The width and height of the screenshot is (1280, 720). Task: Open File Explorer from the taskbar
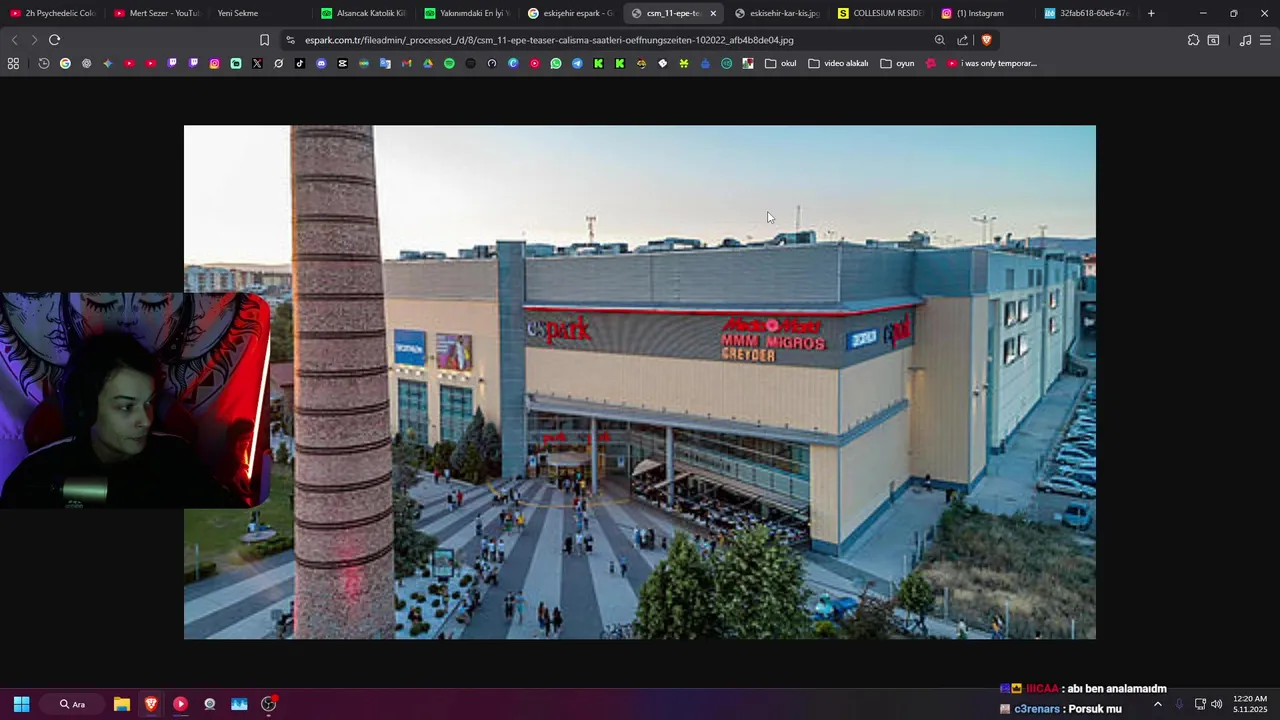pyautogui.click(x=122, y=704)
